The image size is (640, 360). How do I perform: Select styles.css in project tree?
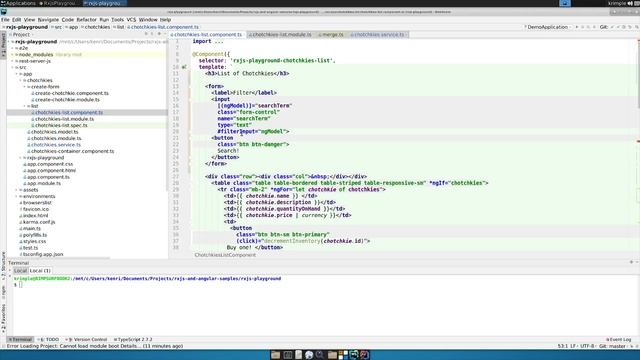tap(34, 241)
